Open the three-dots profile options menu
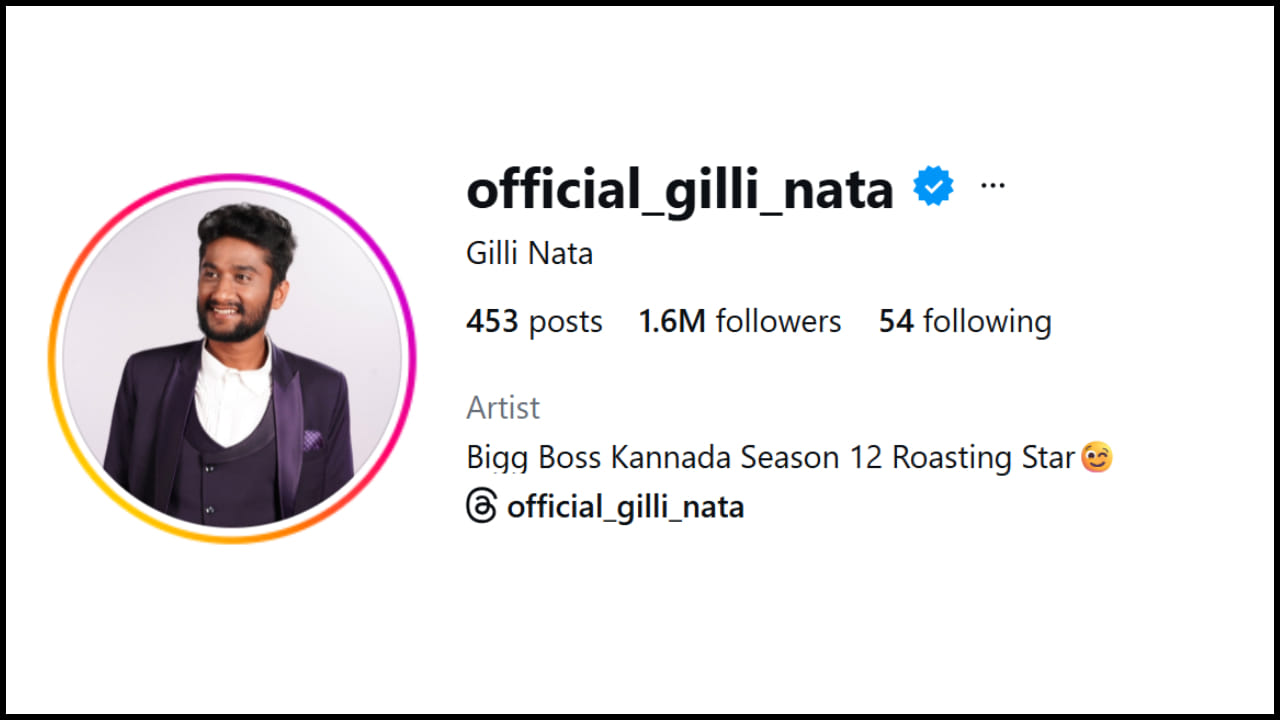Screen dimensions: 1280x720 click(992, 186)
